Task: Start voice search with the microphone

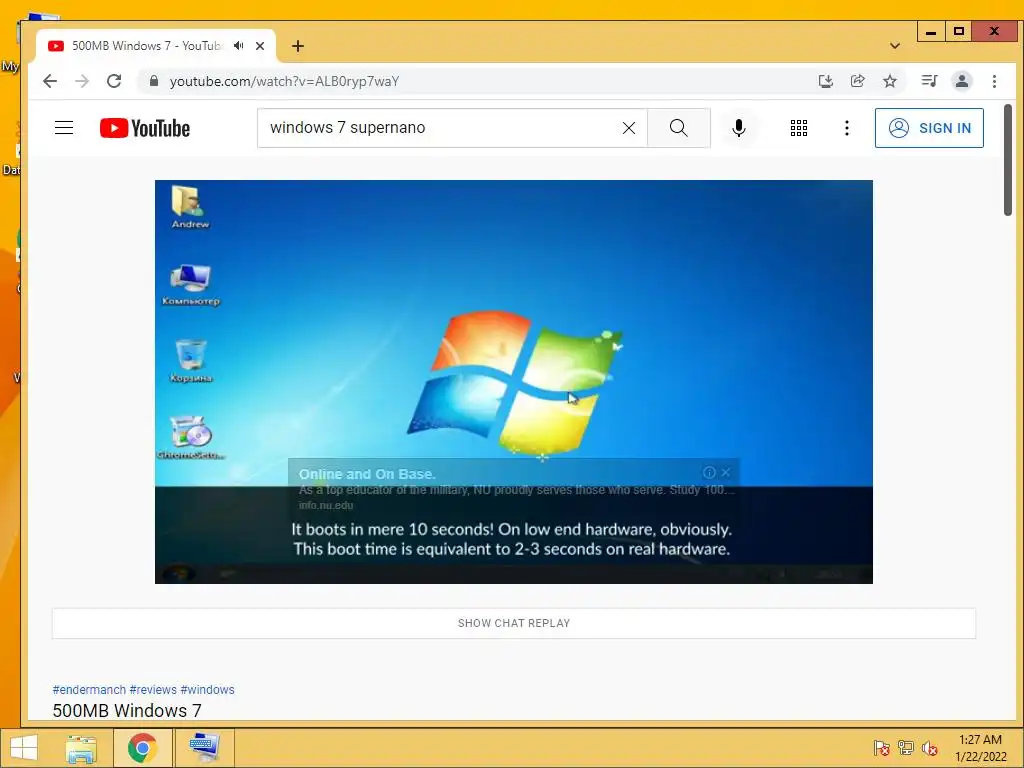Action: [x=739, y=128]
